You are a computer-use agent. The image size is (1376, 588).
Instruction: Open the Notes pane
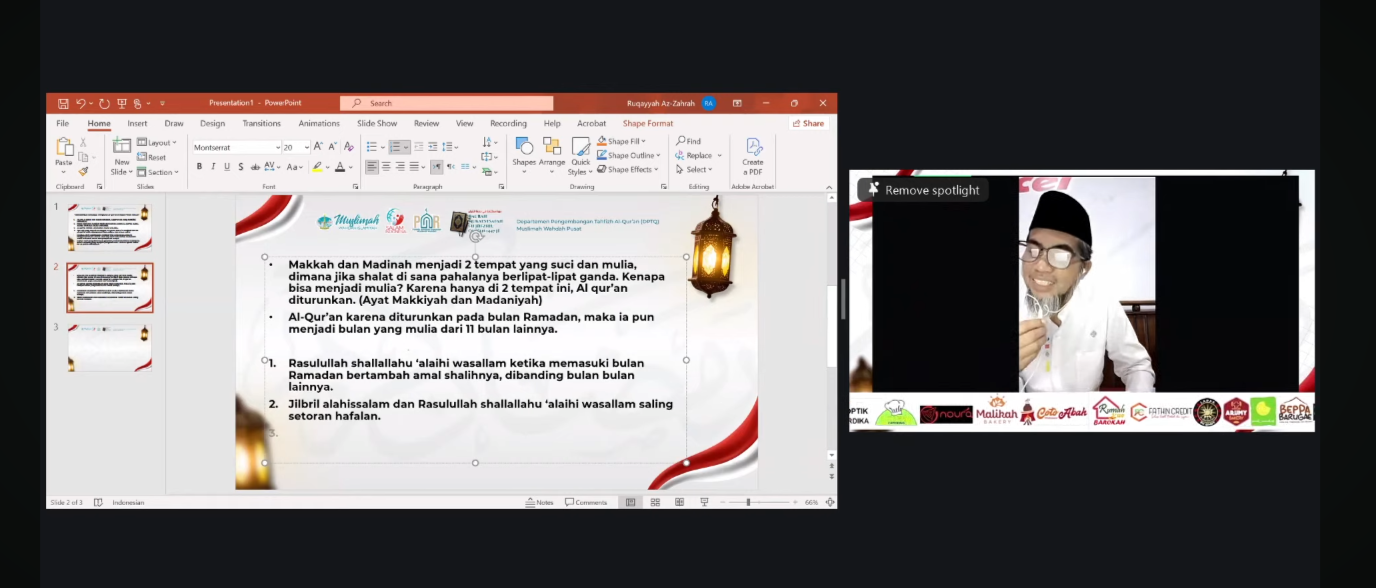click(540, 502)
